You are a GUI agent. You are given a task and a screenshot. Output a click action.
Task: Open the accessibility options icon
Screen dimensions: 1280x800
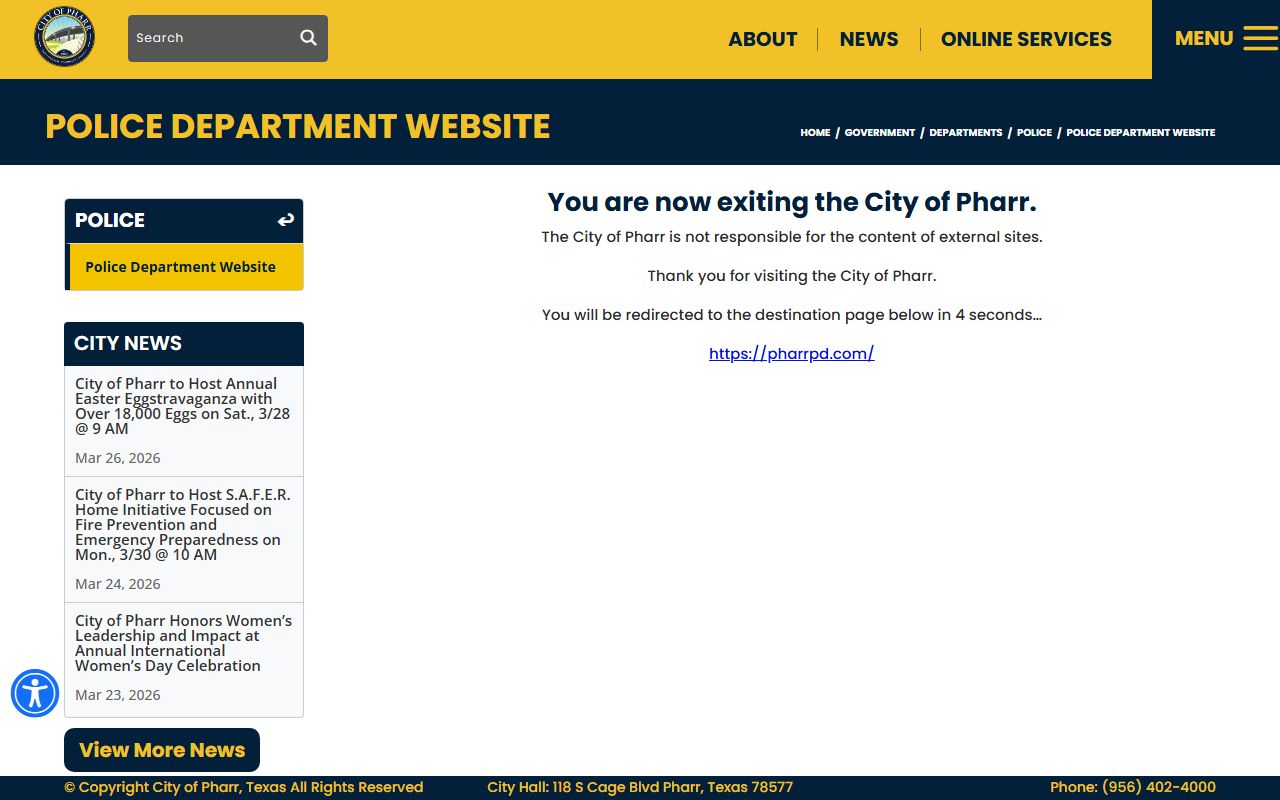click(x=35, y=693)
